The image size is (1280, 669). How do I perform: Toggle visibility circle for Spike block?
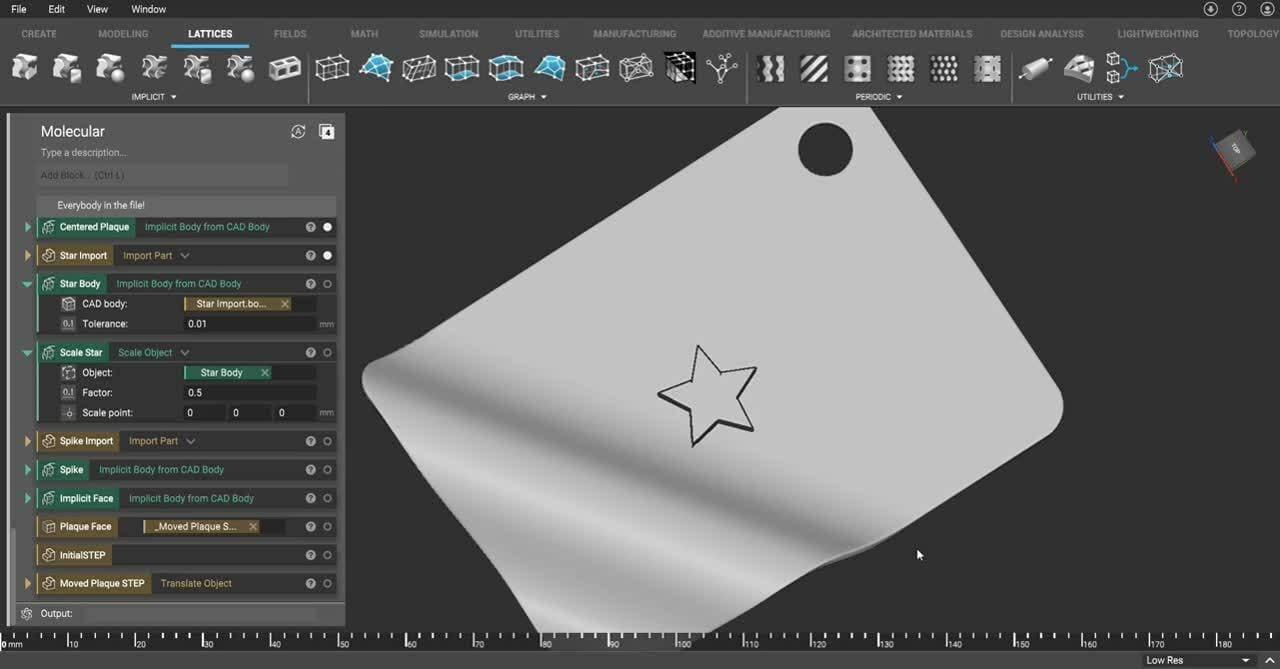[x=327, y=470]
